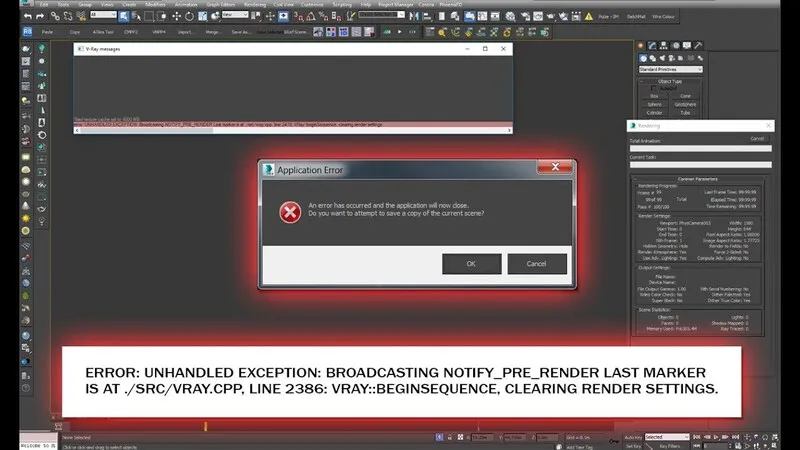This screenshot has height=450, width=800.
Task: Open the Named Selection Sets dropdown
Action: (x=382, y=15)
